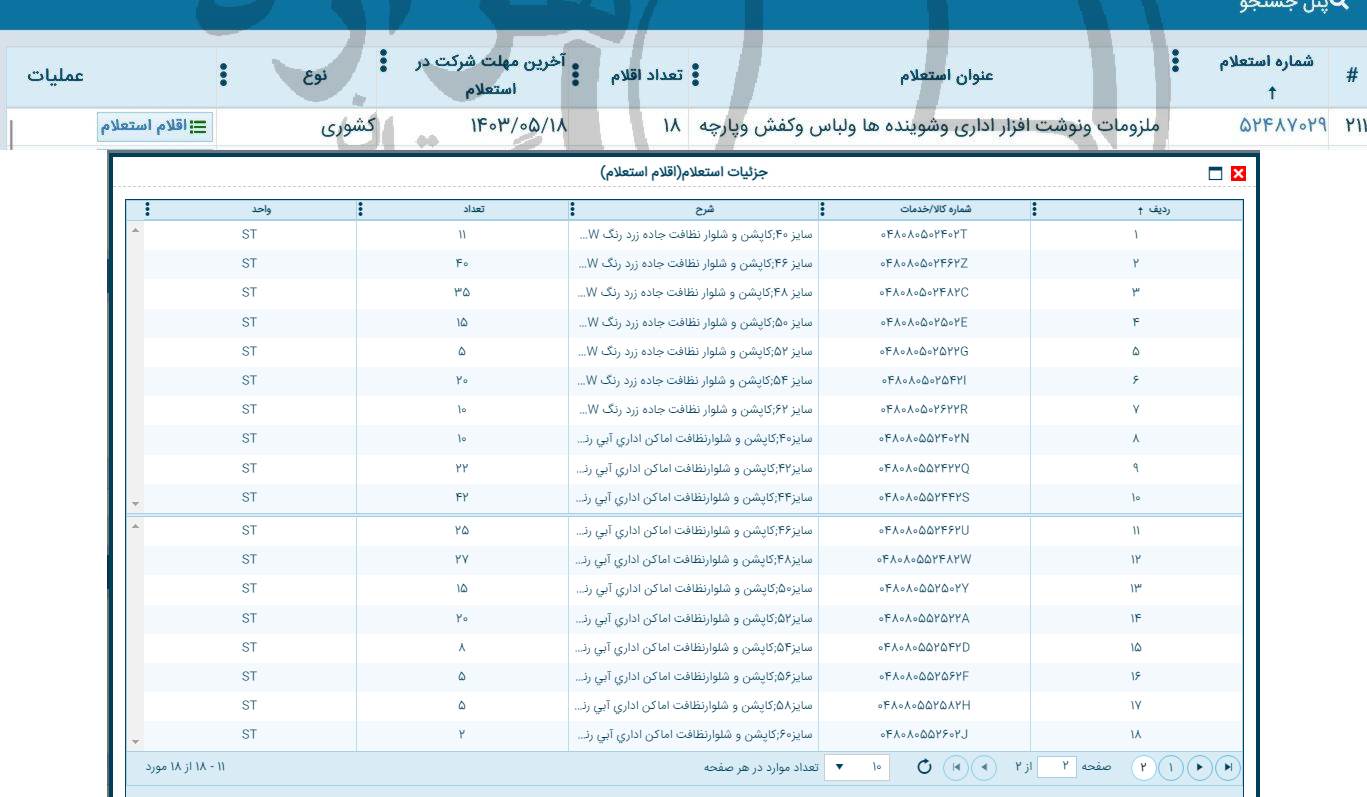Screen dimensions: 1367x797
Task: Select item code ۰۴۸۰۸۰۵۰۲۵۲۲G cell
Action: click(924, 351)
